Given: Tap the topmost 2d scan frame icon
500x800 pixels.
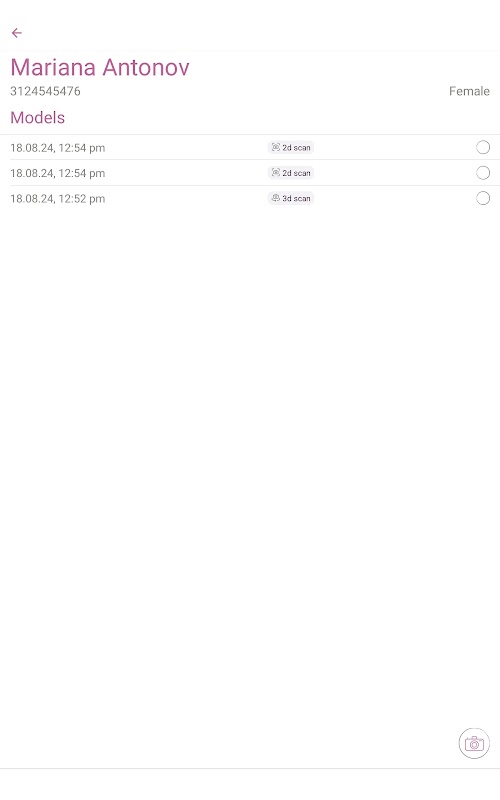Looking at the screenshot, I should (x=276, y=147).
